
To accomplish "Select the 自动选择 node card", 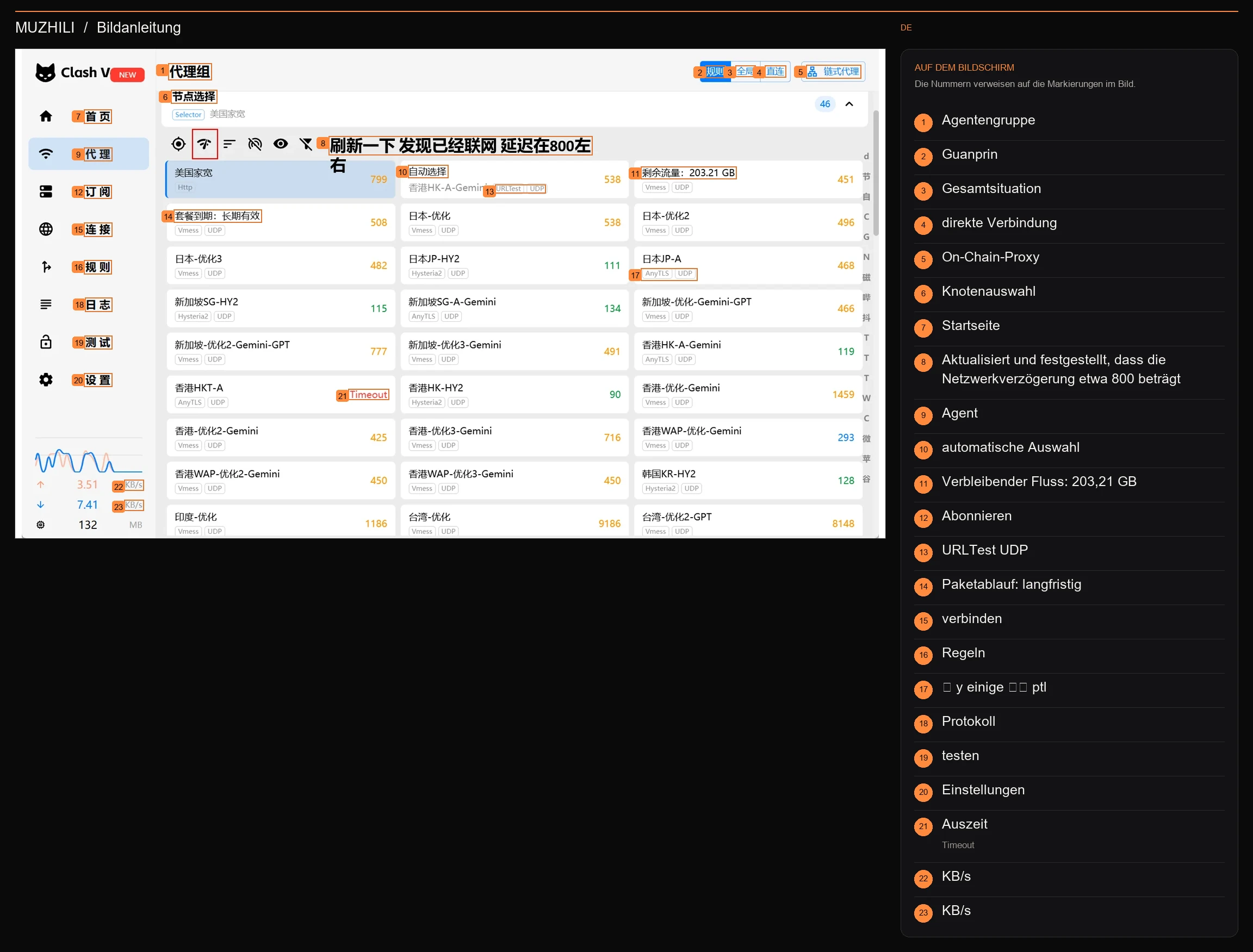I will (514, 179).
